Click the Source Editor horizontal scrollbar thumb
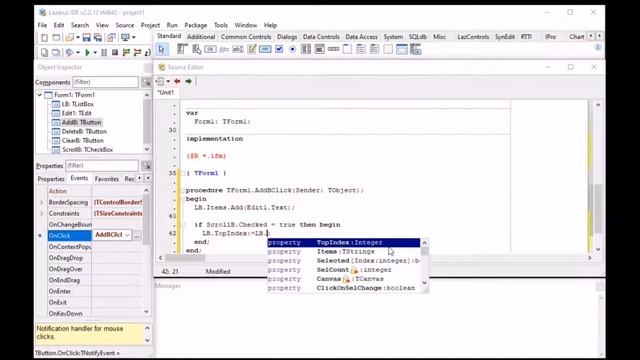 coord(185,258)
